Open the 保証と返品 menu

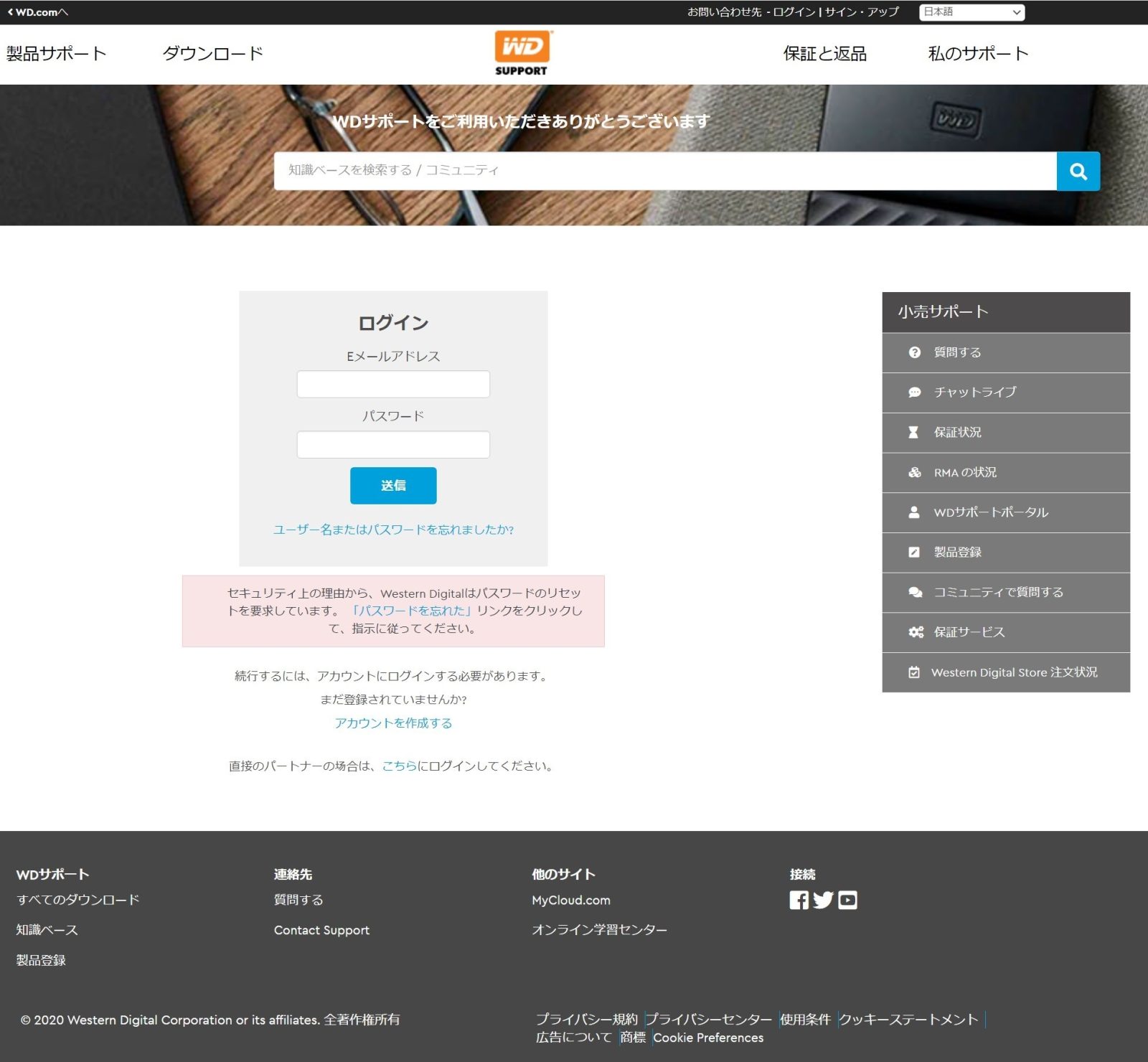(x=824, y=54)
